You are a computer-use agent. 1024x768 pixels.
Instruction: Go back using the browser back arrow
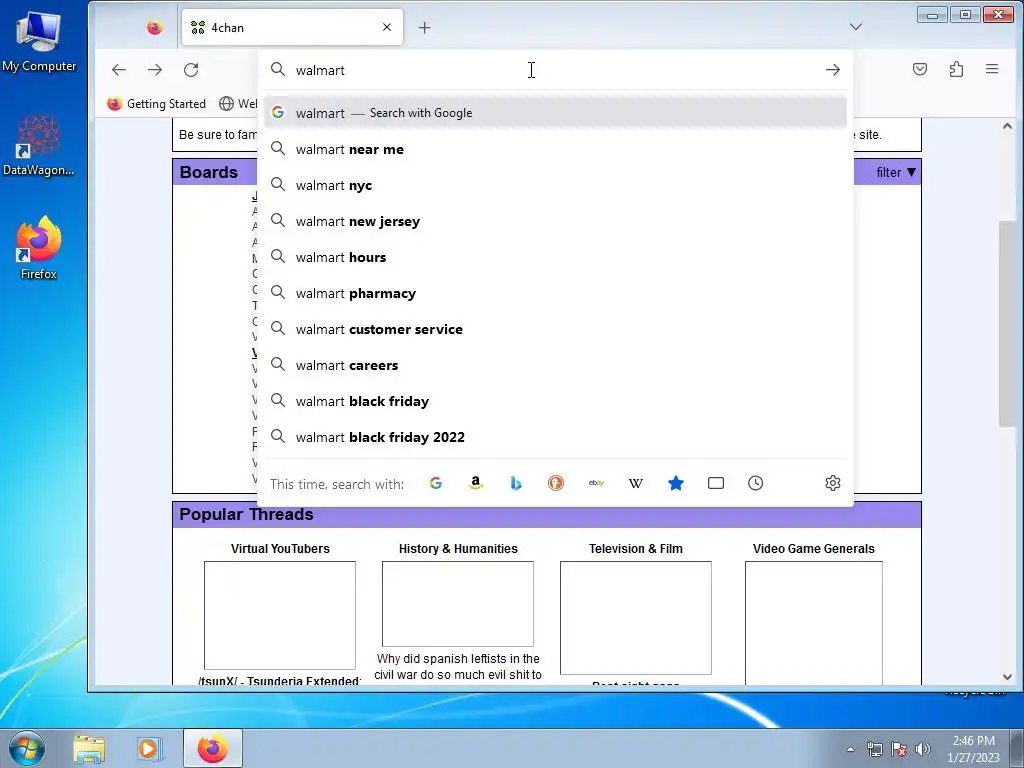119,69
